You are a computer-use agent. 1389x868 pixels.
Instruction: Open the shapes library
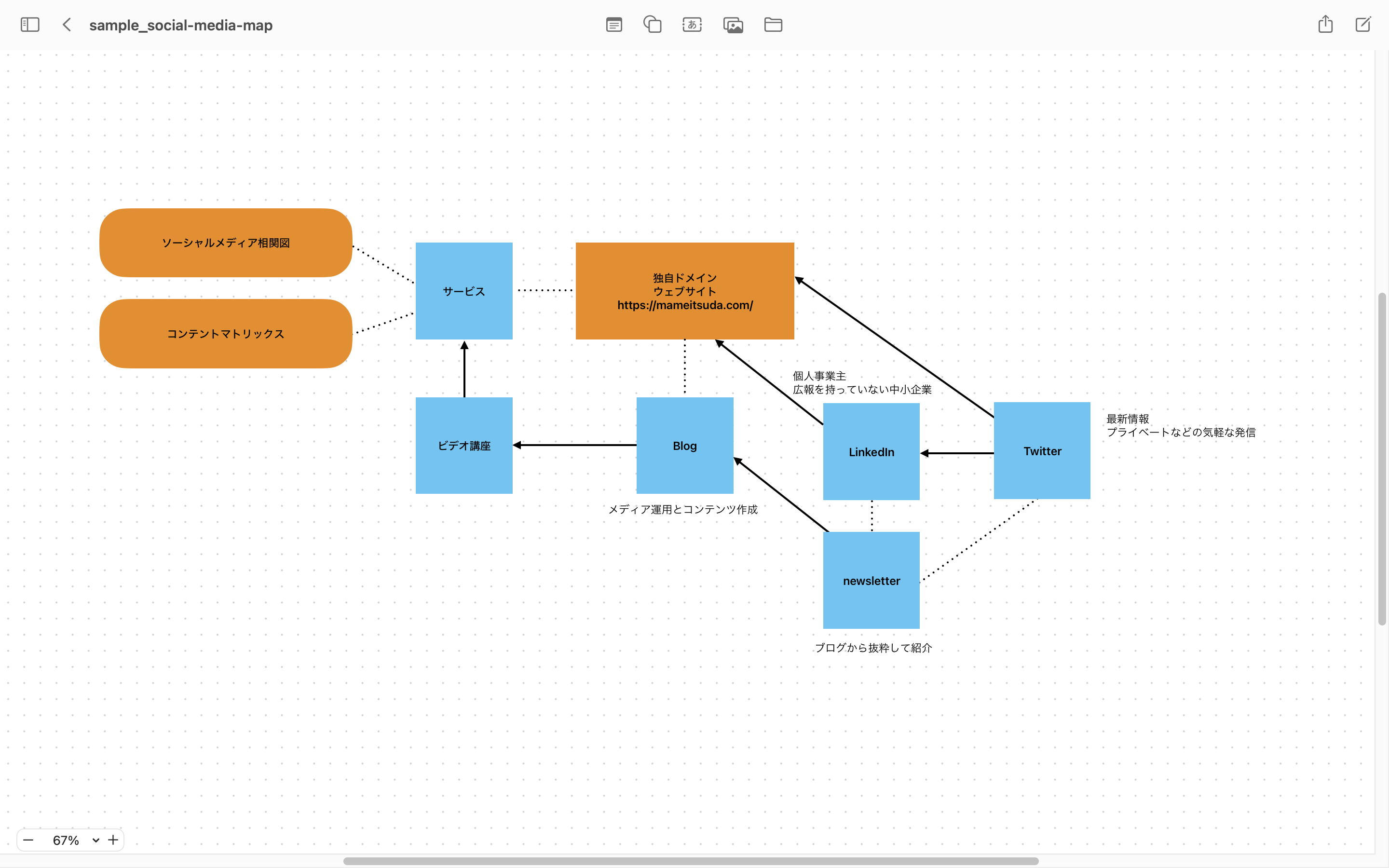click(653, 25)
